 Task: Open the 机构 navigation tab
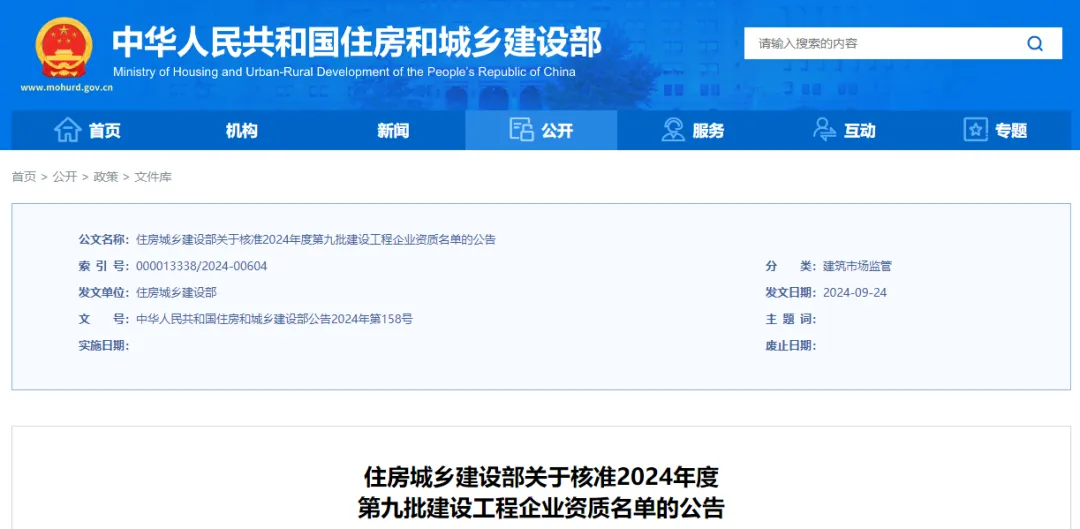pos(241,130)
